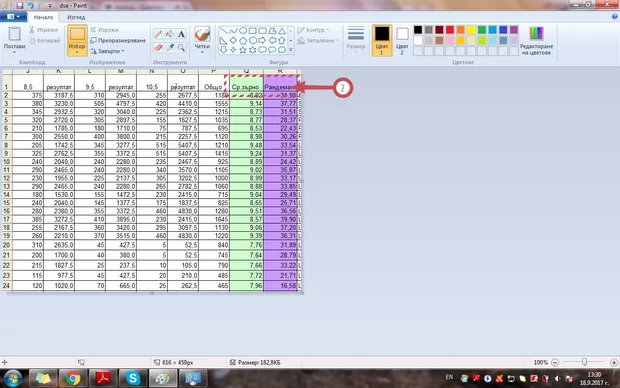Click the Paste (Постави) clipboard icon
The height and width of the screenshot is (388, 620).
(14, 34)
